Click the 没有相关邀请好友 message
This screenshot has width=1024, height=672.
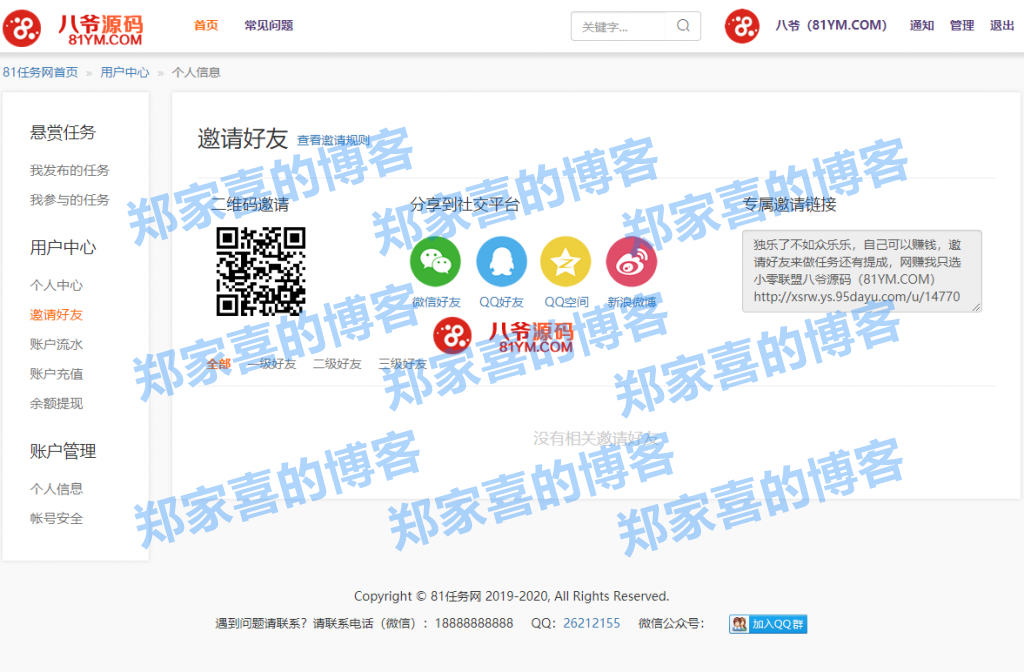[595, 438]
